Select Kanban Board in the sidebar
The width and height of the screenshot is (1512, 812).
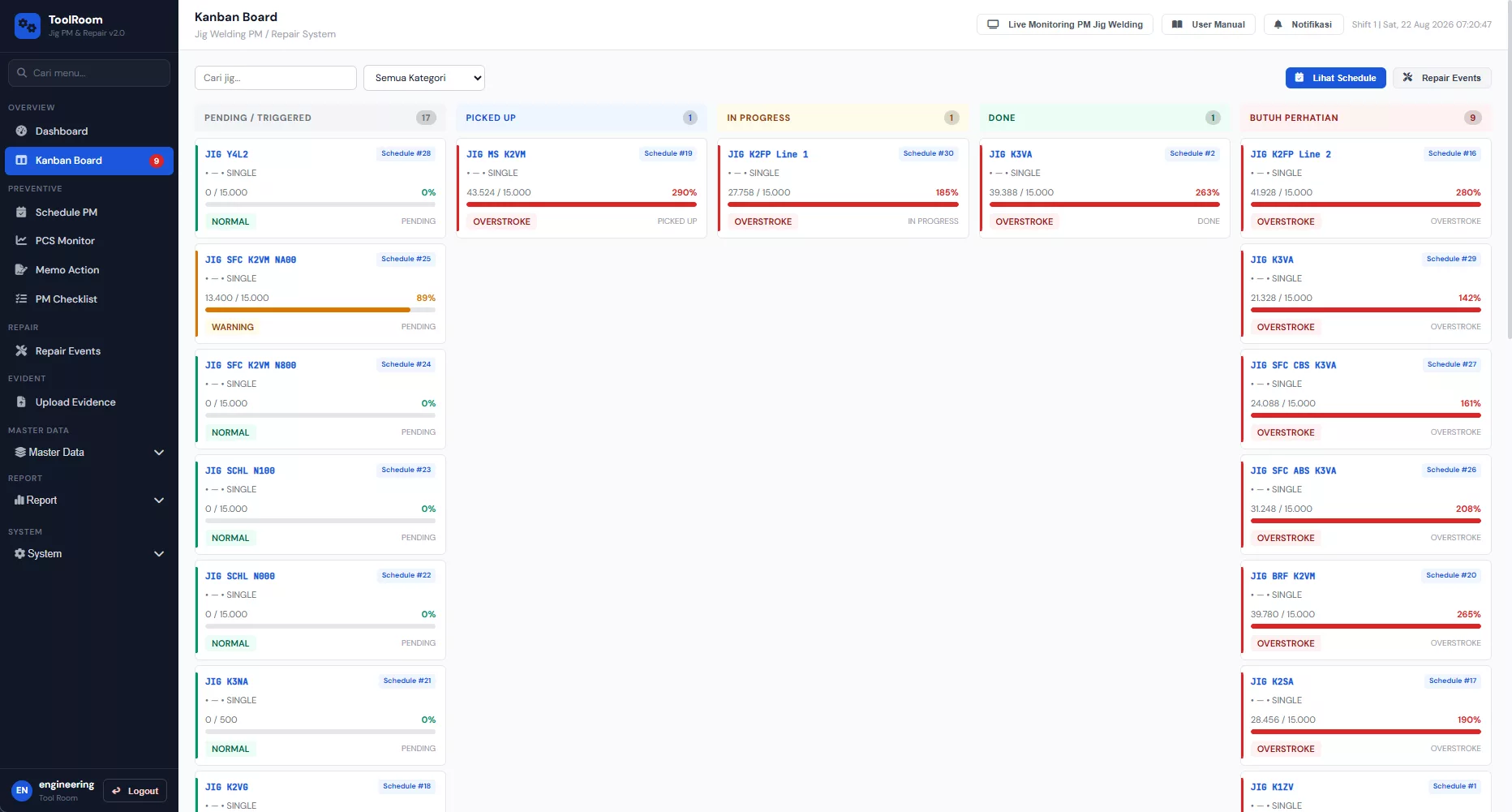(89, 161)
